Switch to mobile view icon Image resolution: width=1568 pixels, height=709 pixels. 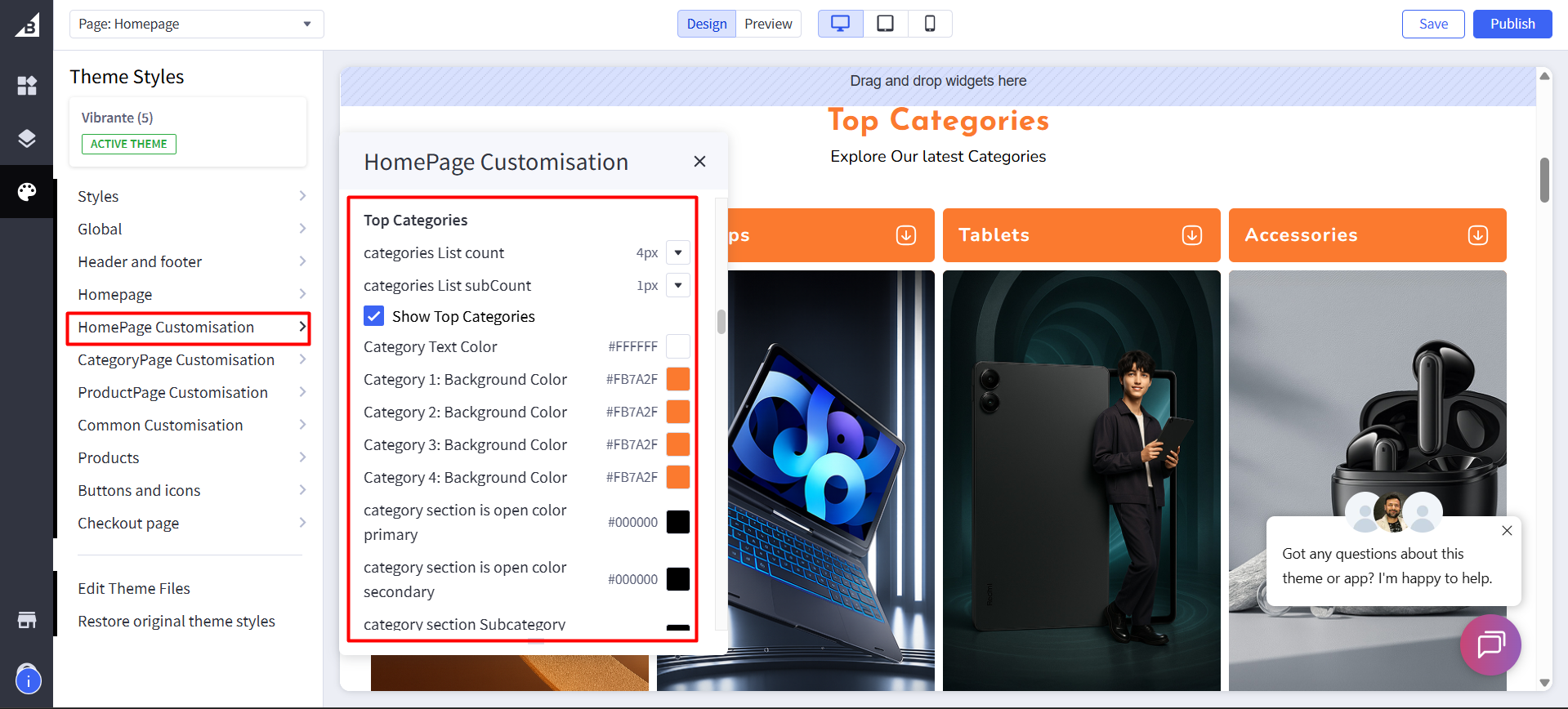tap(930, 24)
